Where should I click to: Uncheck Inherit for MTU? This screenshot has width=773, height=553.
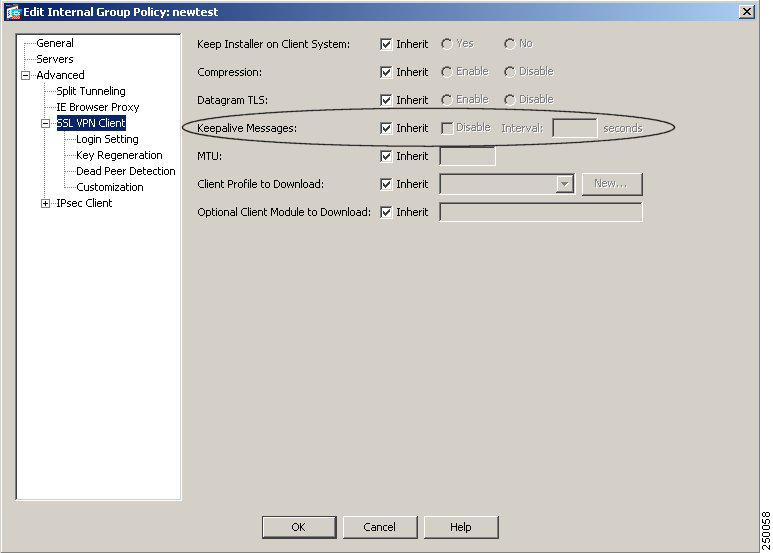pos(386,156)
